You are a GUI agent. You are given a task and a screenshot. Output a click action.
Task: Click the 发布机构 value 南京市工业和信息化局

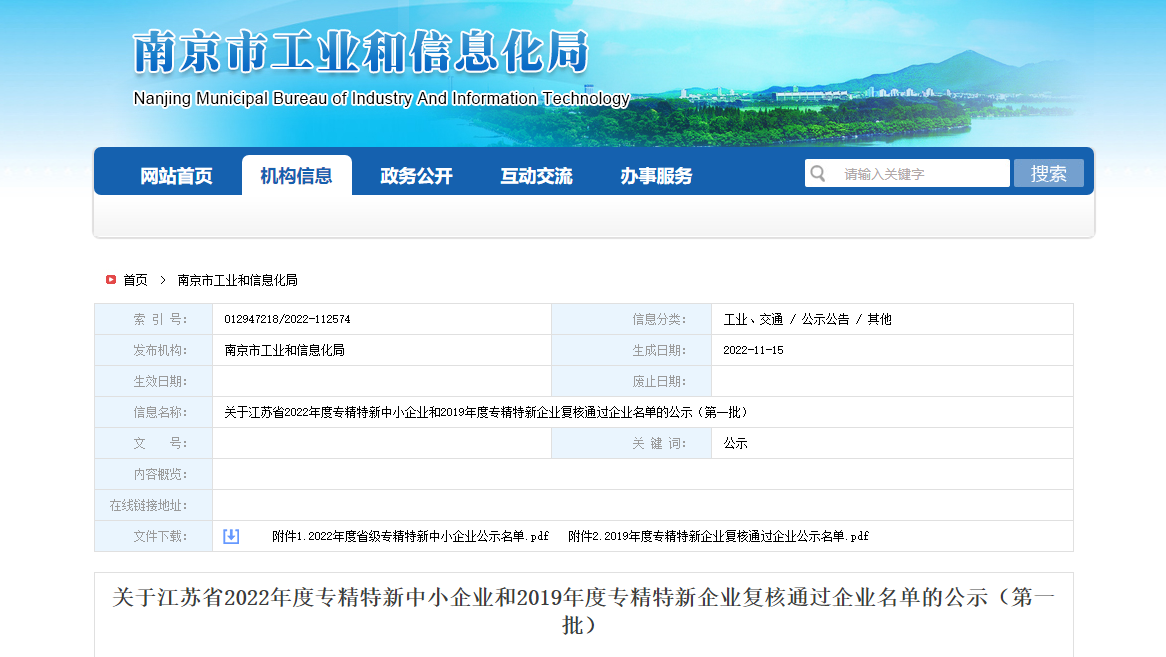pyautogui.click(x=284, y=350)
